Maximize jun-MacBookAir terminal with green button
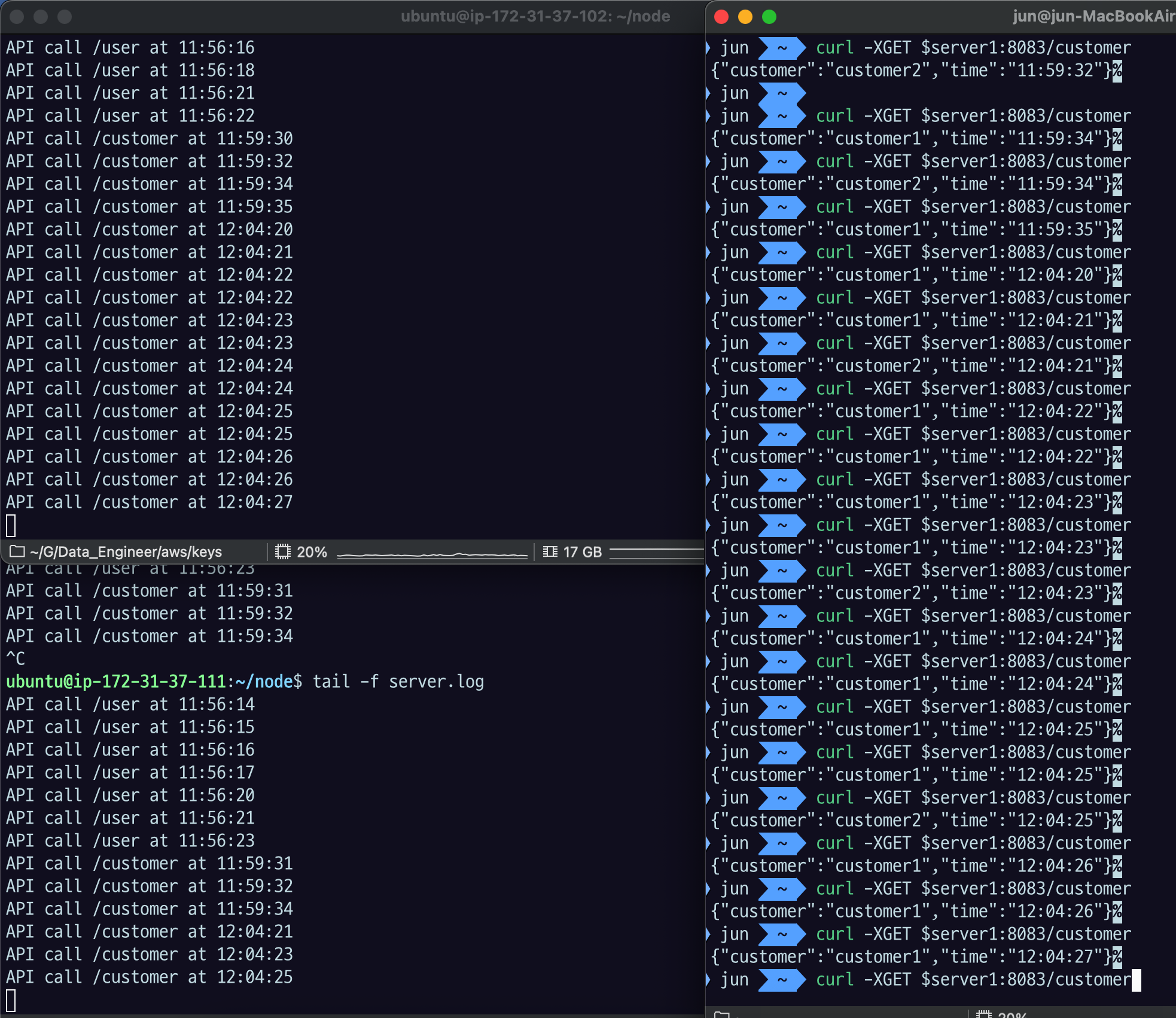Viewport: 1176px width, 1018px height. coord(769,17)
